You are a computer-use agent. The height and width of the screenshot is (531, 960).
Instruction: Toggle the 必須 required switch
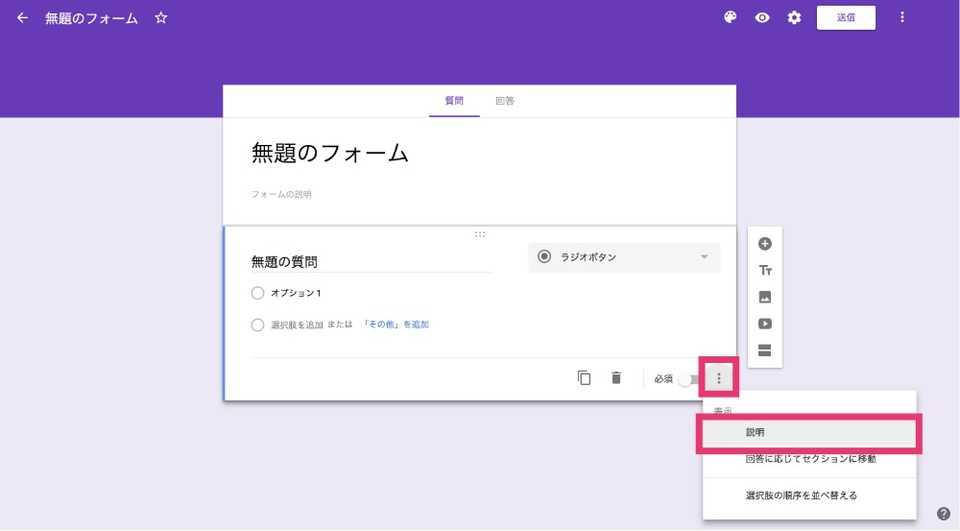pyautogui.click(x=688, y=379)
